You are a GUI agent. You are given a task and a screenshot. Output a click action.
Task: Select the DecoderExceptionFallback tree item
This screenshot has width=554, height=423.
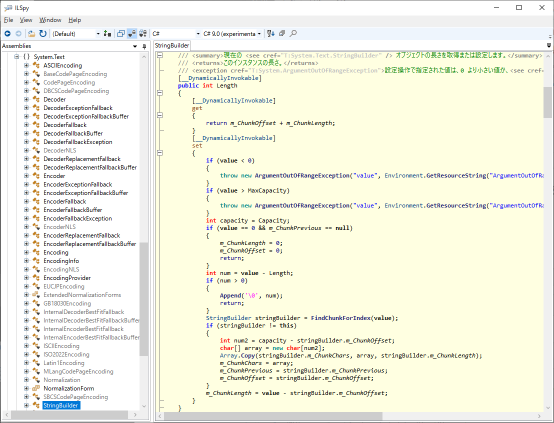(x=78, y=108)
